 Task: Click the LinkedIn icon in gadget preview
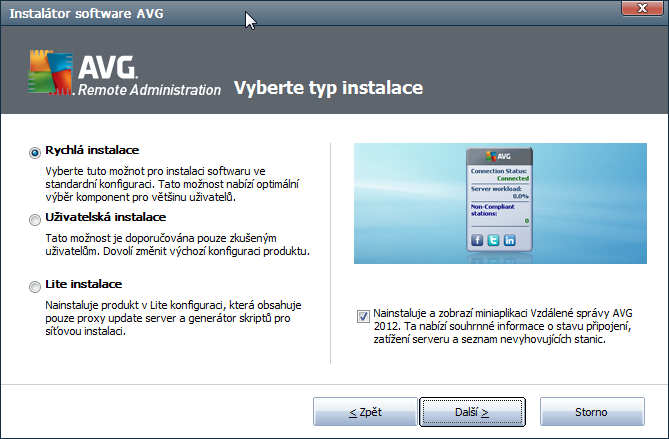pos(509,240)
